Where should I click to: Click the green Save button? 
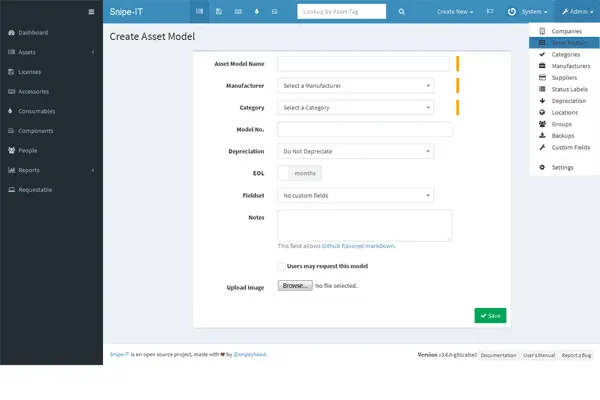(490, 315)
